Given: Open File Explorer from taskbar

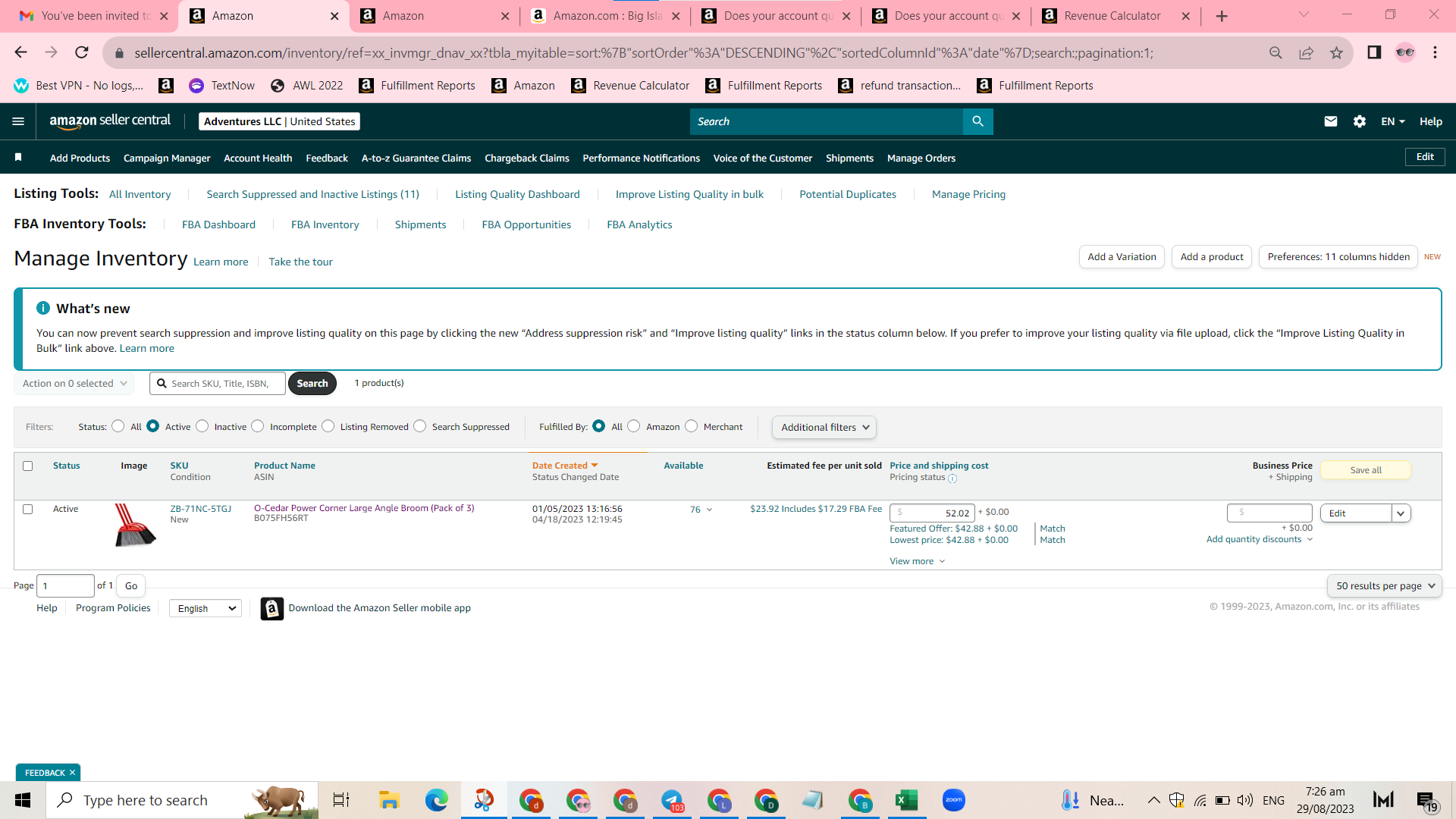Looking at the screenshot, I should [389, 800].
